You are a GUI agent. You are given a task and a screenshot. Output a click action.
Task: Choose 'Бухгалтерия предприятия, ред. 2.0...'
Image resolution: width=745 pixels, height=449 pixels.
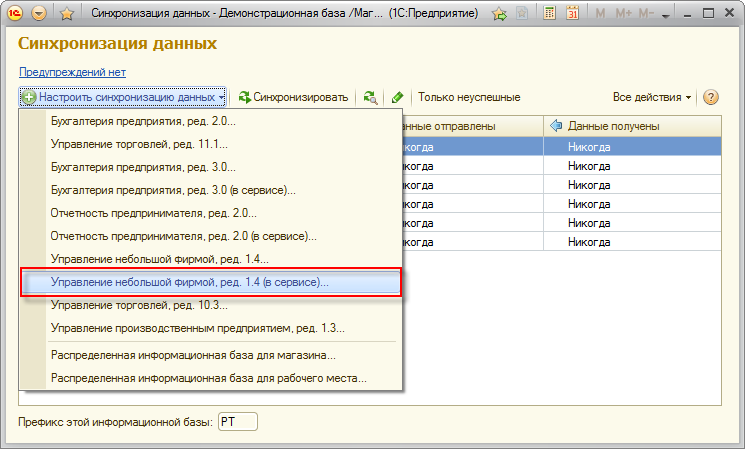coord(211,121)
